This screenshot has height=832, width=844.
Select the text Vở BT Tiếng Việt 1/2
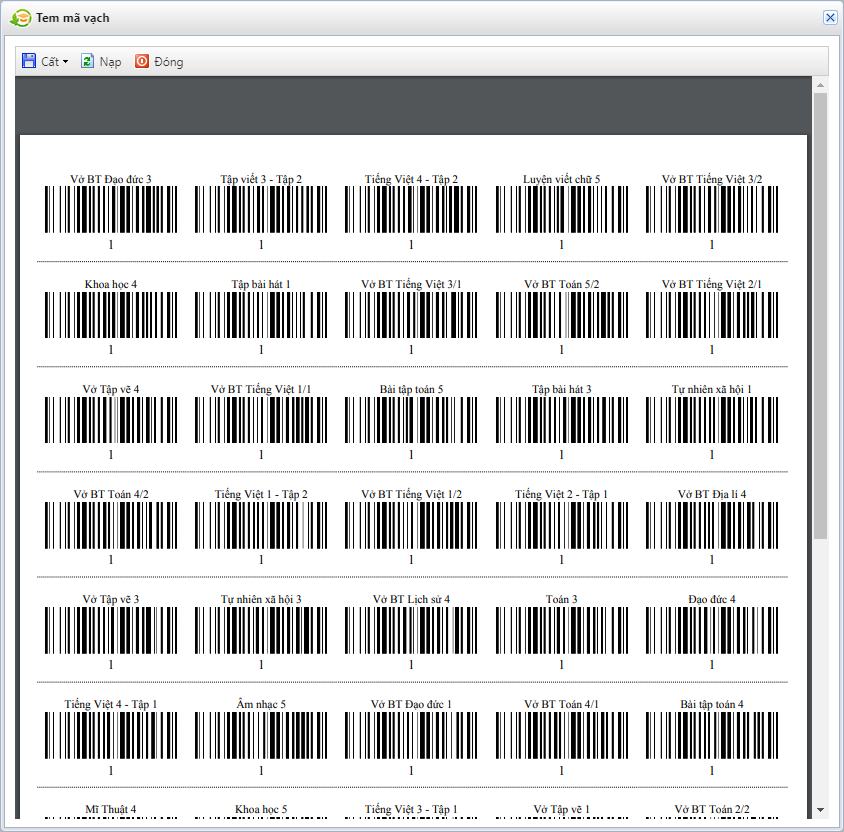[x=411, y=494]
